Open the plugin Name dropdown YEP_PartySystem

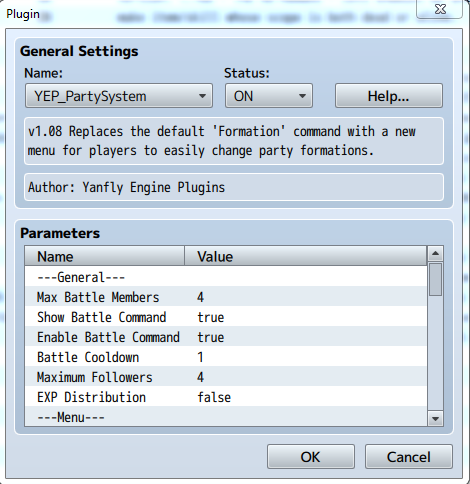(x=119, y=96)
